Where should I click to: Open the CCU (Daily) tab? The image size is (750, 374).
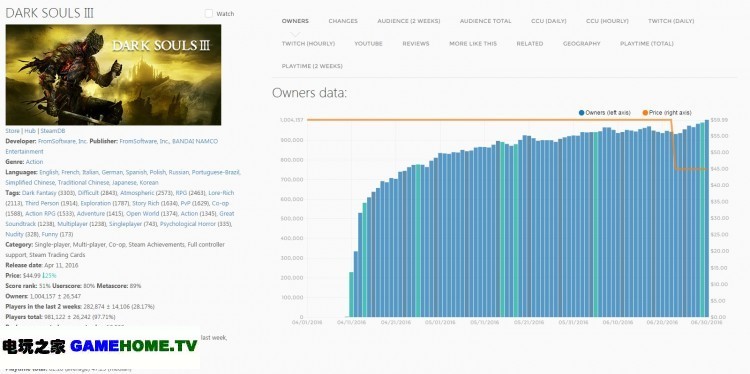[549, 21]
